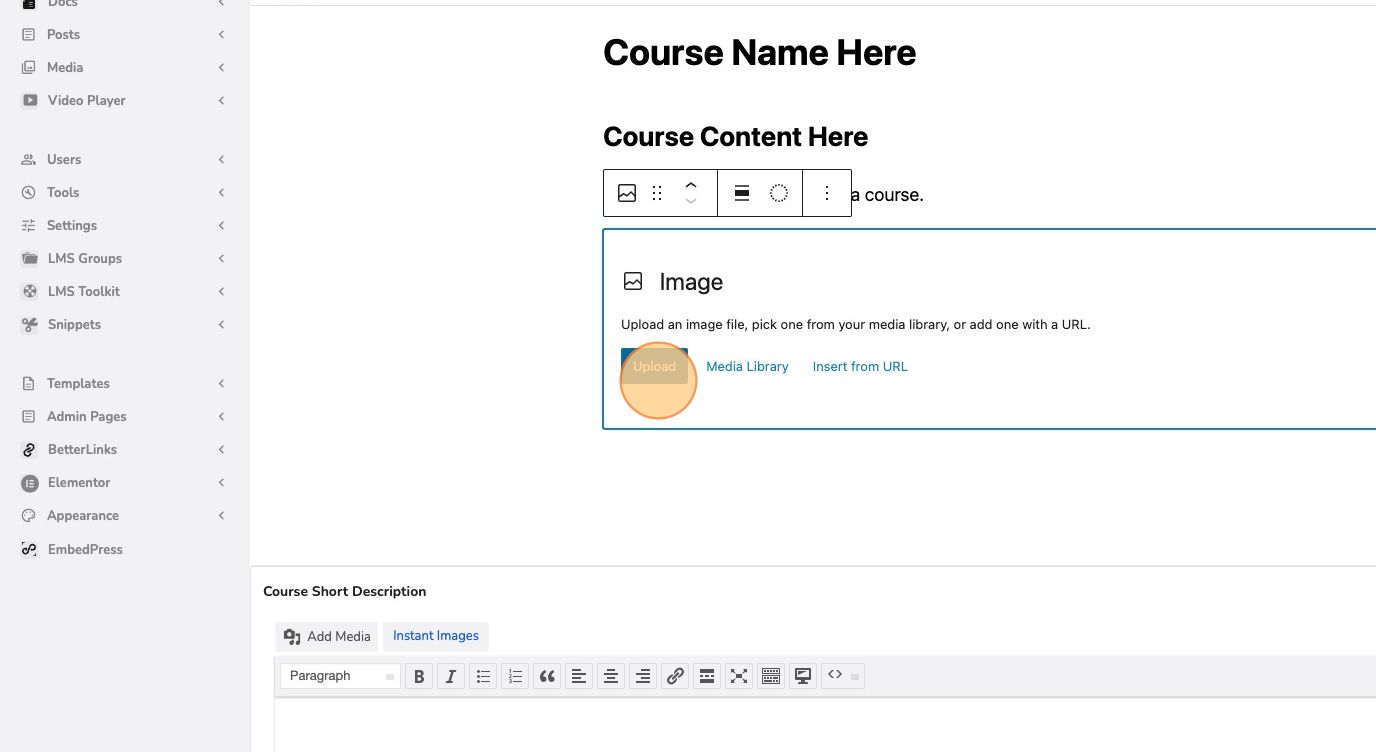Toggle bold formatting in description editor

pyautogui.click(x=419, y=677)
